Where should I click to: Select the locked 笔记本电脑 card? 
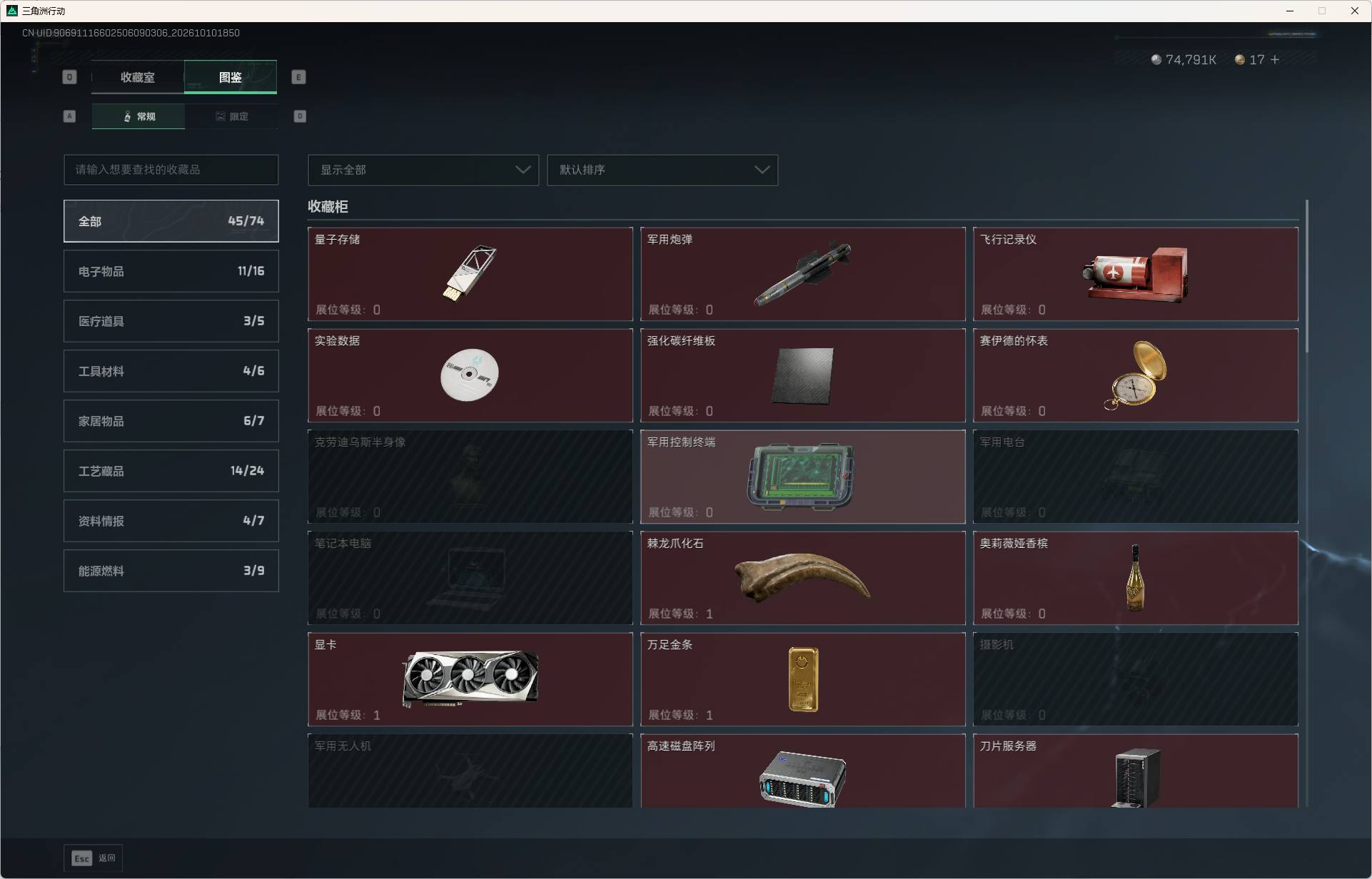tap(470, 578)
